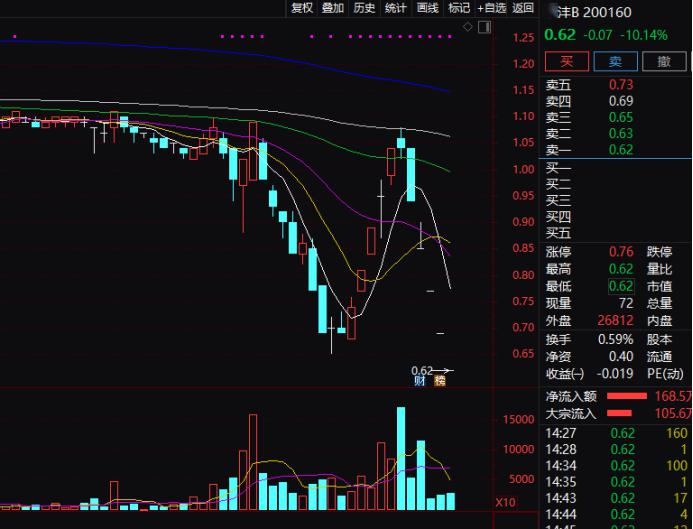
Task: Click 涨停 limit-up price 0.76
Action: (x=621, y=252)
